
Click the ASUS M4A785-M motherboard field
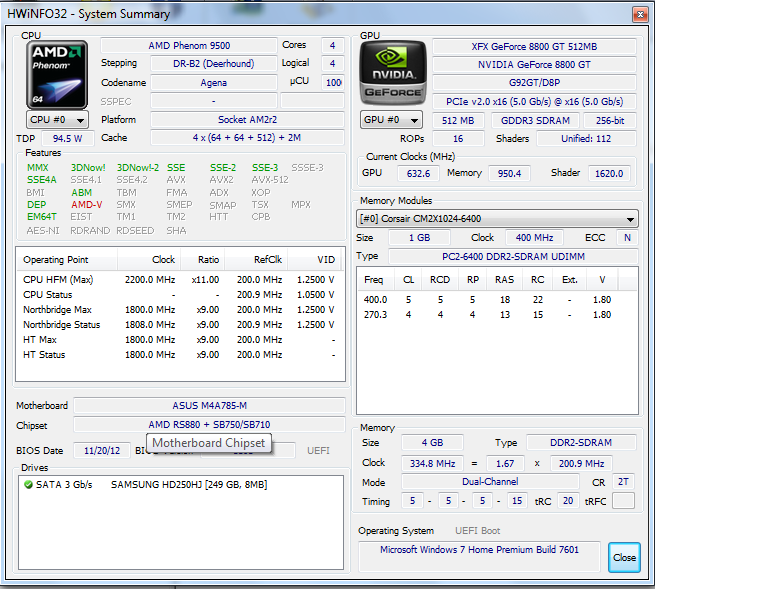(x=209, y=405)
